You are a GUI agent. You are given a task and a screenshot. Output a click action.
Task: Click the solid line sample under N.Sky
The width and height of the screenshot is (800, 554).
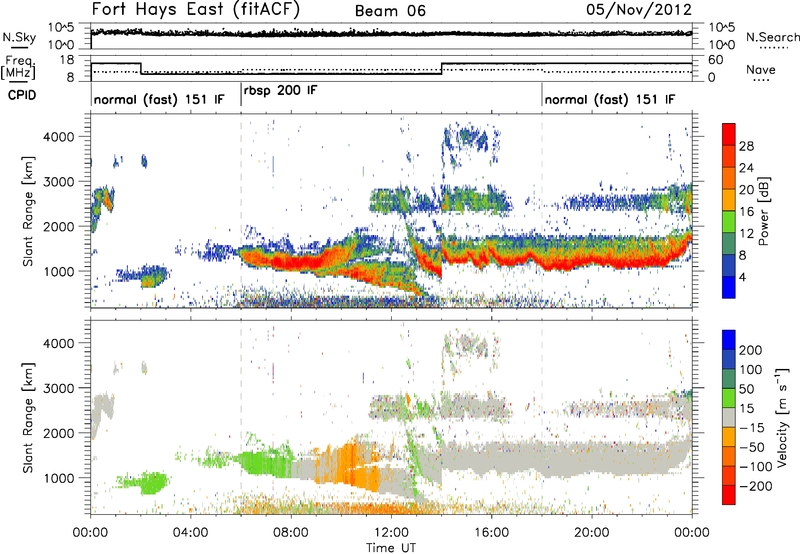point(19,47)
